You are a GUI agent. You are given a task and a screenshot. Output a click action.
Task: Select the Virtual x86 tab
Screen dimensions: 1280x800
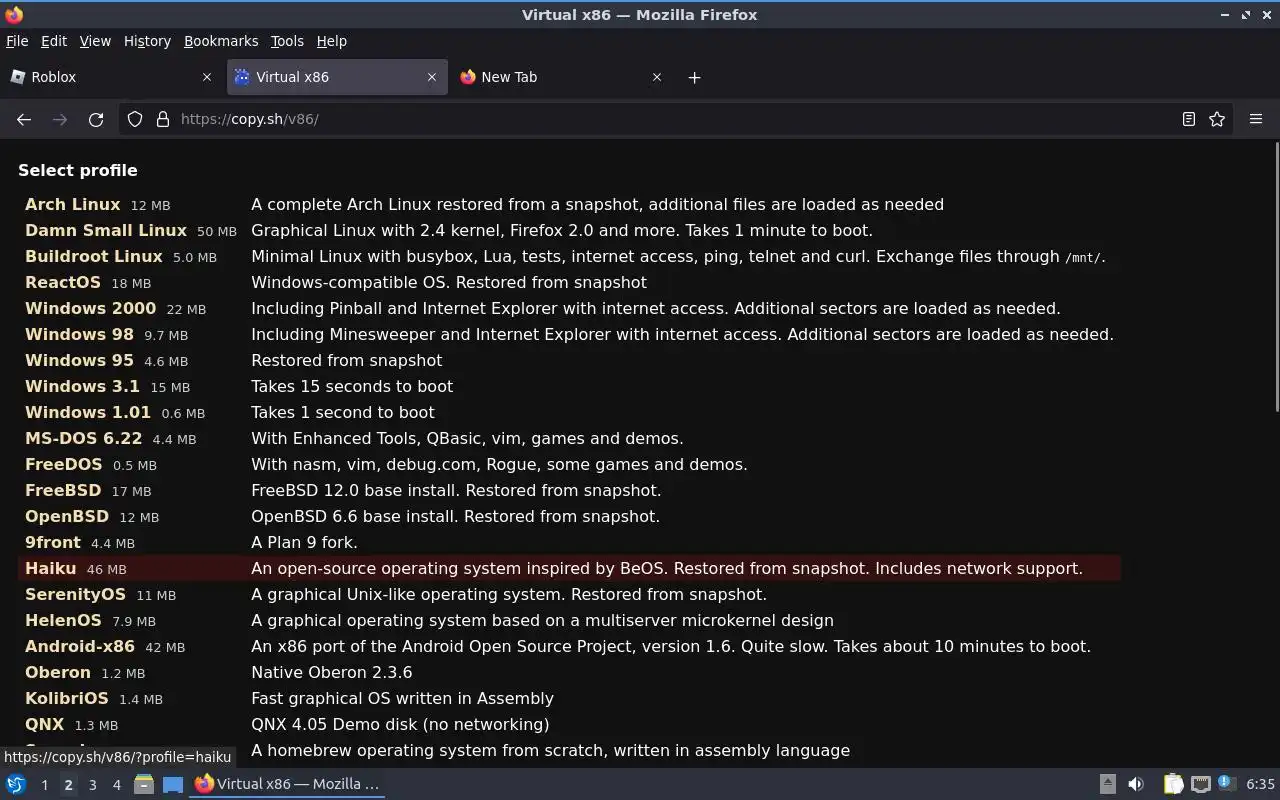point(337,77)
